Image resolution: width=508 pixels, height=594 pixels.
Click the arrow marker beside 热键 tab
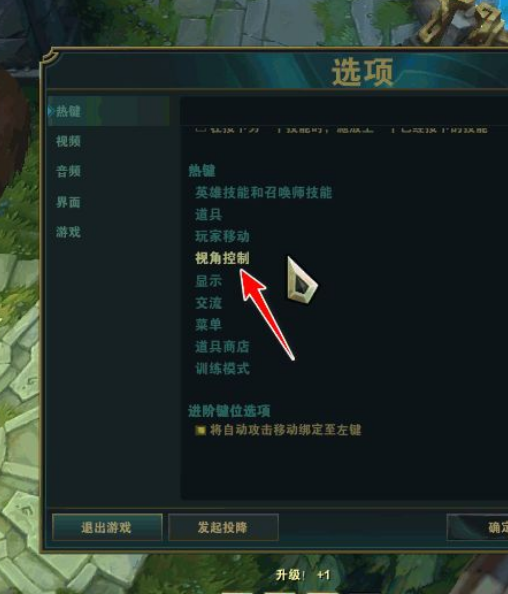[x=51, y=111]
